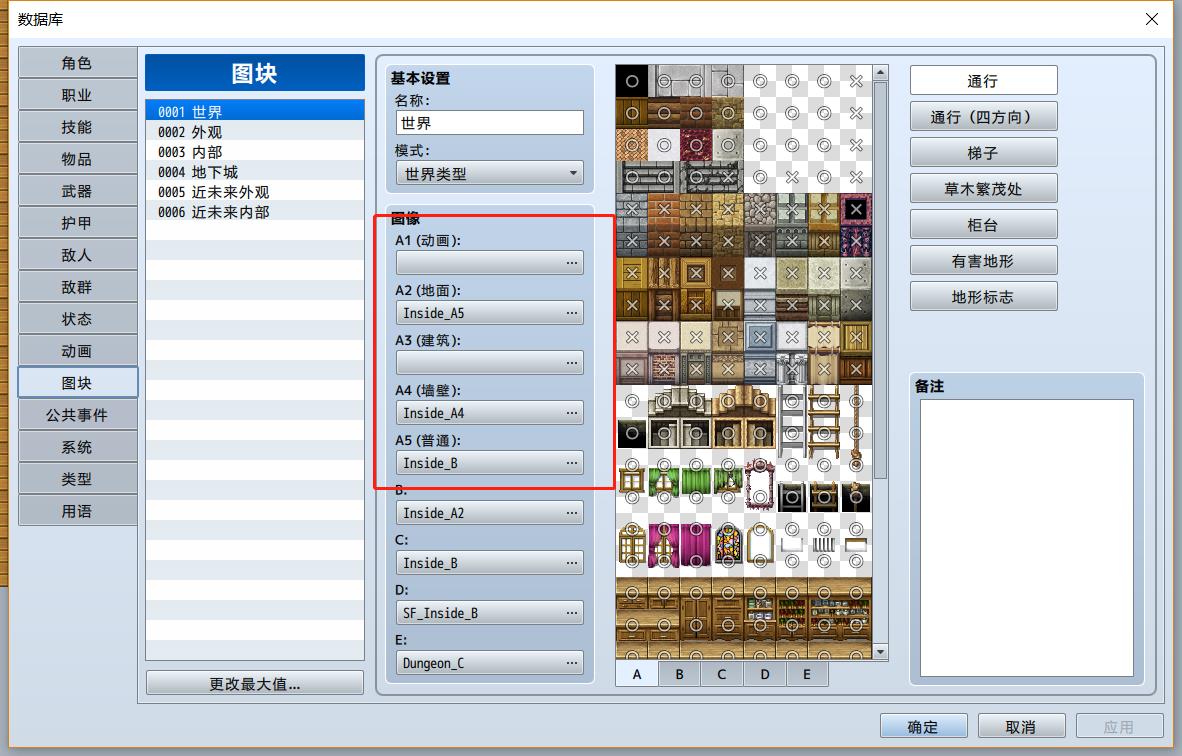Expand the 模式 (世界类型) dropdown

click(x=489, y=174)
